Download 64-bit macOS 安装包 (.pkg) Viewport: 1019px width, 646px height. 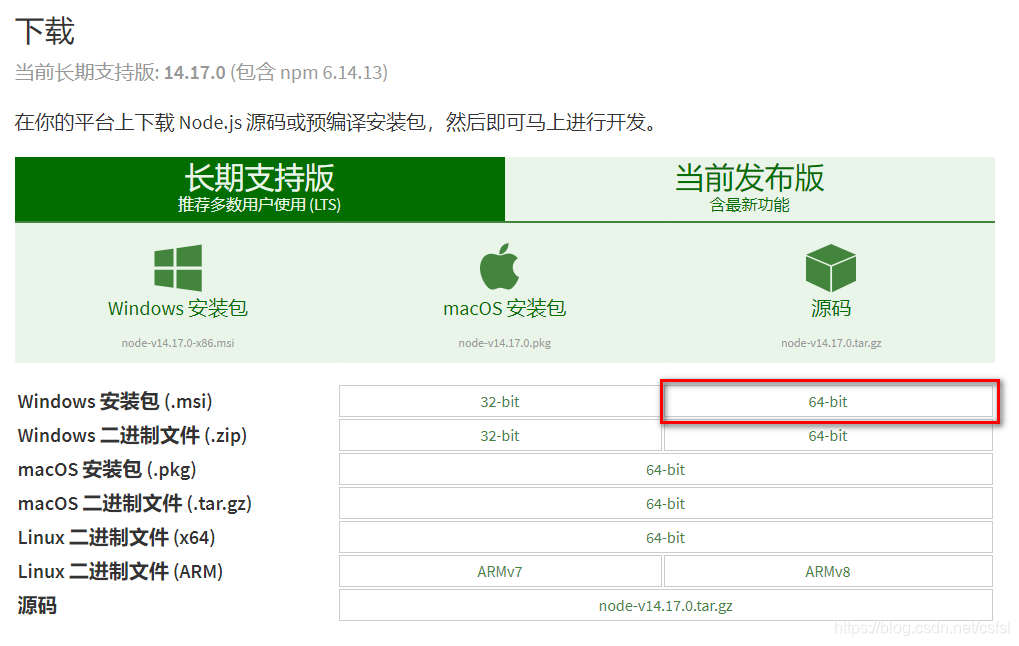coord(665,469)
